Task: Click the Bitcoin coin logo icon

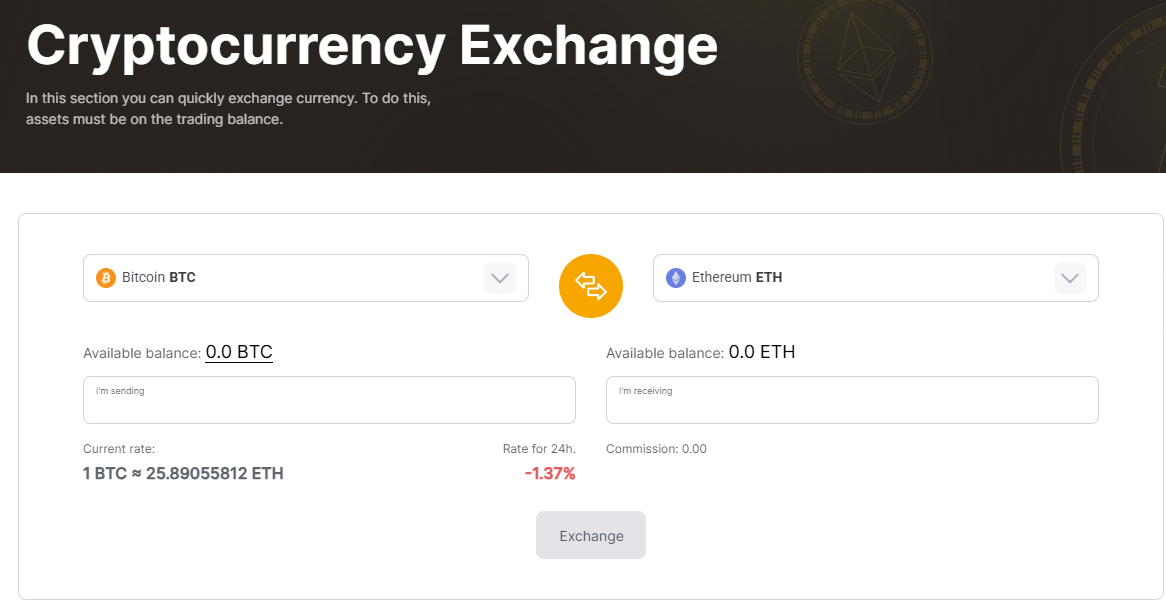Action: 106,278
